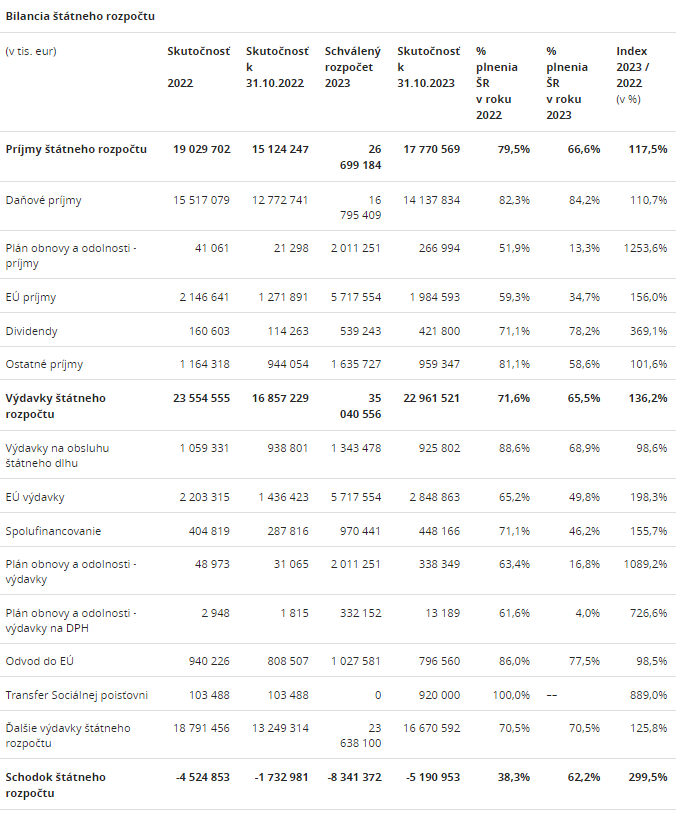Click the '920 000' transfer value cell
This screenshot has height=818, width=692.
click(x=437, y=695)
